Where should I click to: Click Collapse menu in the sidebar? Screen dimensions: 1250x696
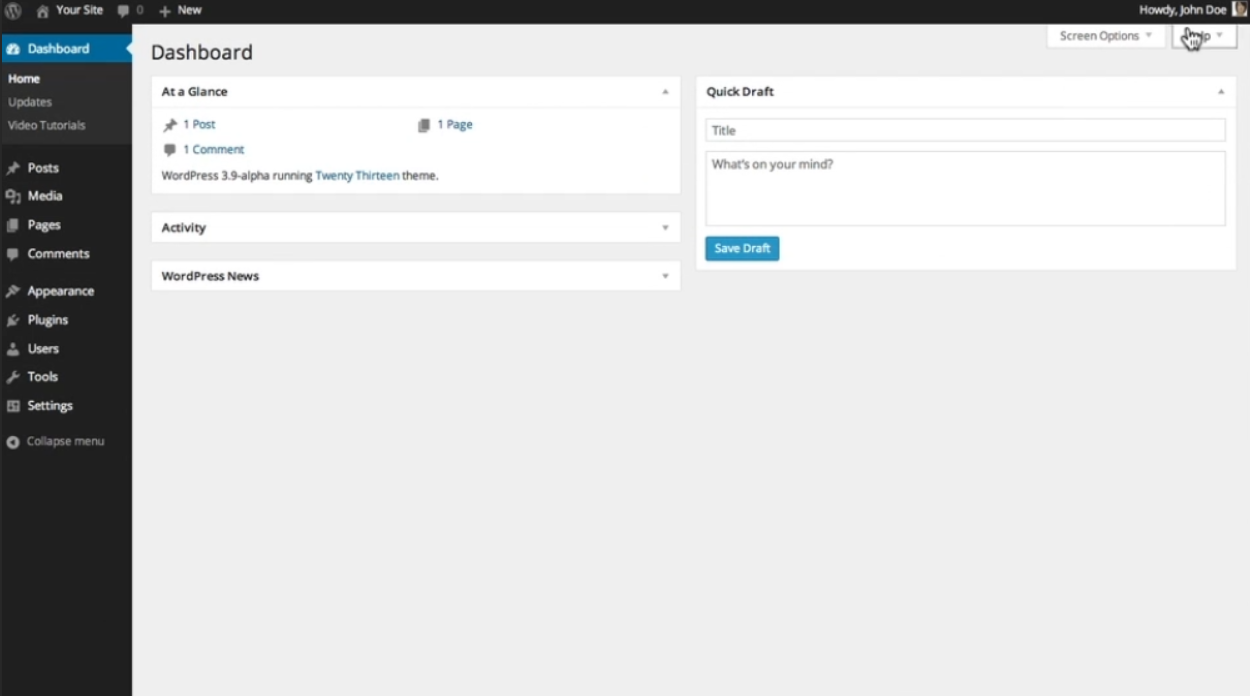(x=65, y=442)
